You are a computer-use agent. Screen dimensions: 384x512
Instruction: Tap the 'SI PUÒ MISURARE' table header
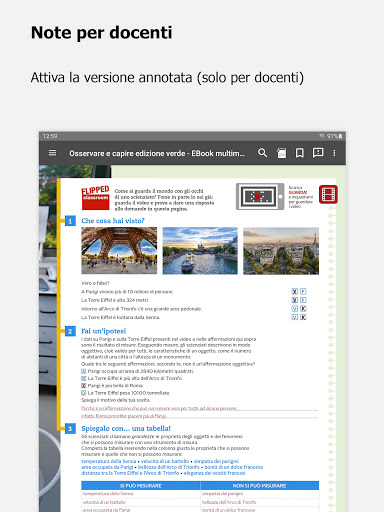pyautogui.click(x=141, y=486)
